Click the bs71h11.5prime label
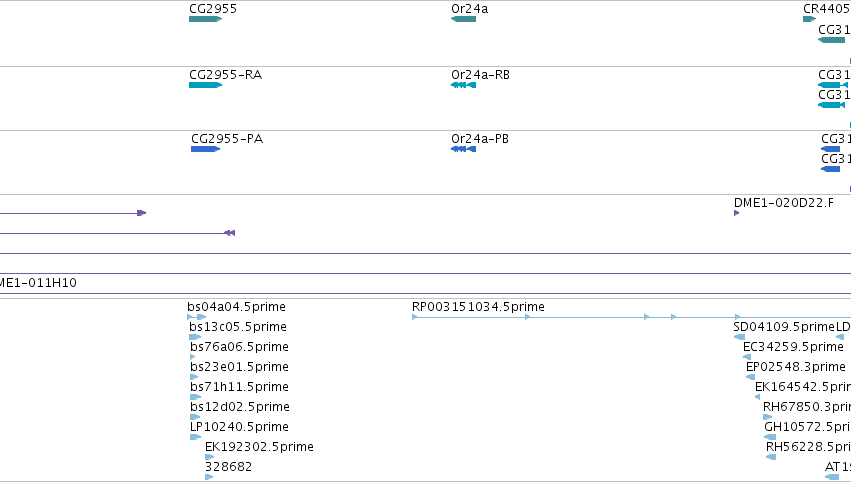This screenshot has height=482, width=851. 239,387
